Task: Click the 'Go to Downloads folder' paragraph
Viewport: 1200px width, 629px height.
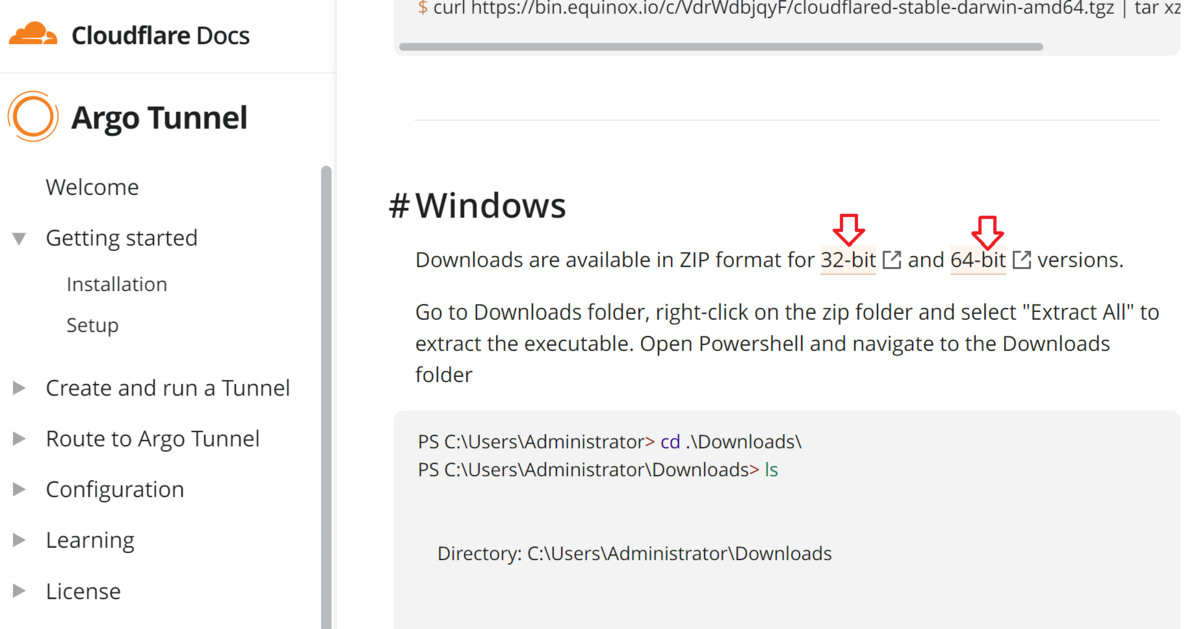Action: (787, 343)
